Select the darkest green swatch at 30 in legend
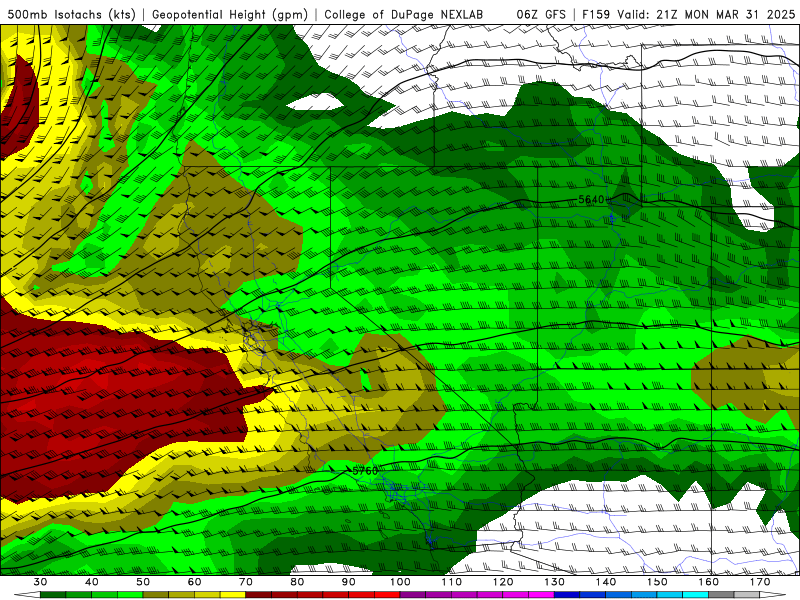Viewport: 800px width, 600px height. pyautogui.click(x=53, y=595)
